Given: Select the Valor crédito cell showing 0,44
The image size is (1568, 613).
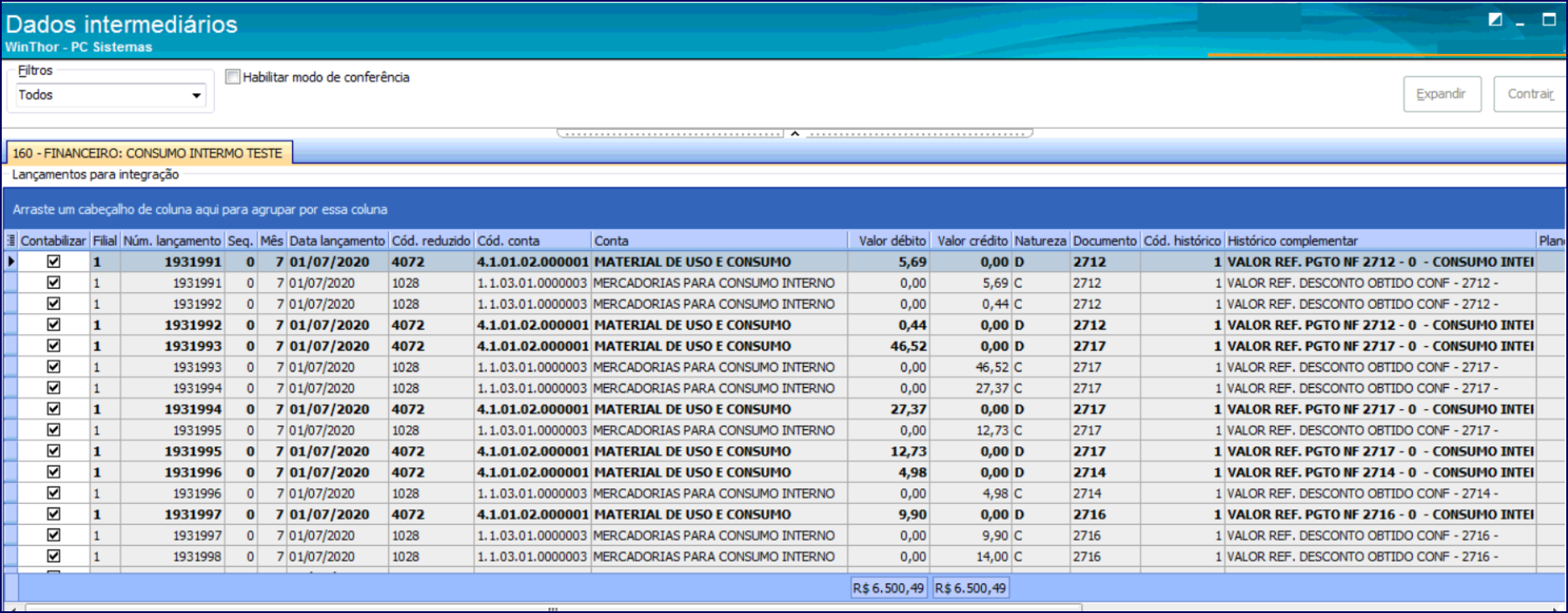Looking at the screenshot, I should (971, 303).
